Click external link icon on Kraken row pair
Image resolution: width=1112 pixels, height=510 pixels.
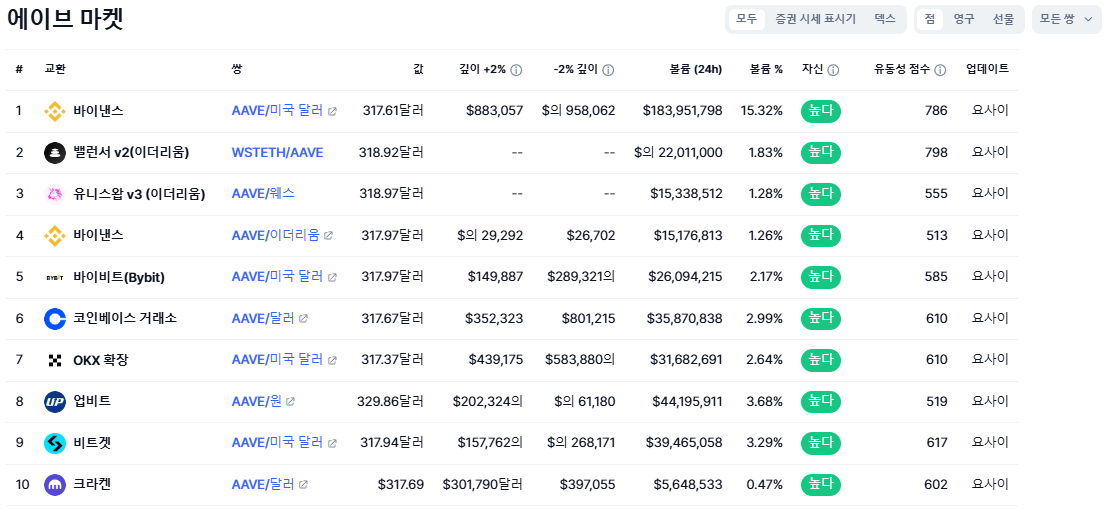(304, 484)
